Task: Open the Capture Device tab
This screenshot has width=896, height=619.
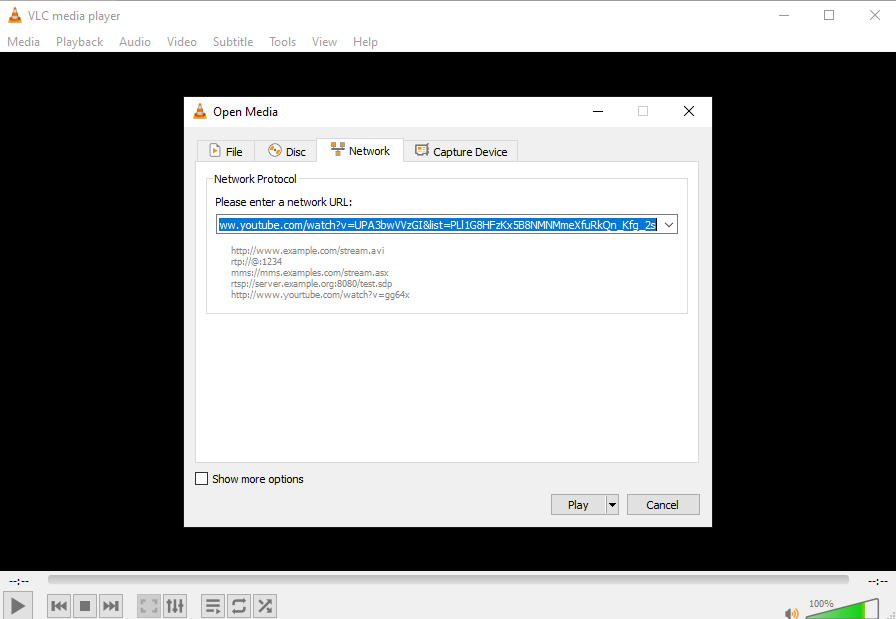Action: point(461,151)
